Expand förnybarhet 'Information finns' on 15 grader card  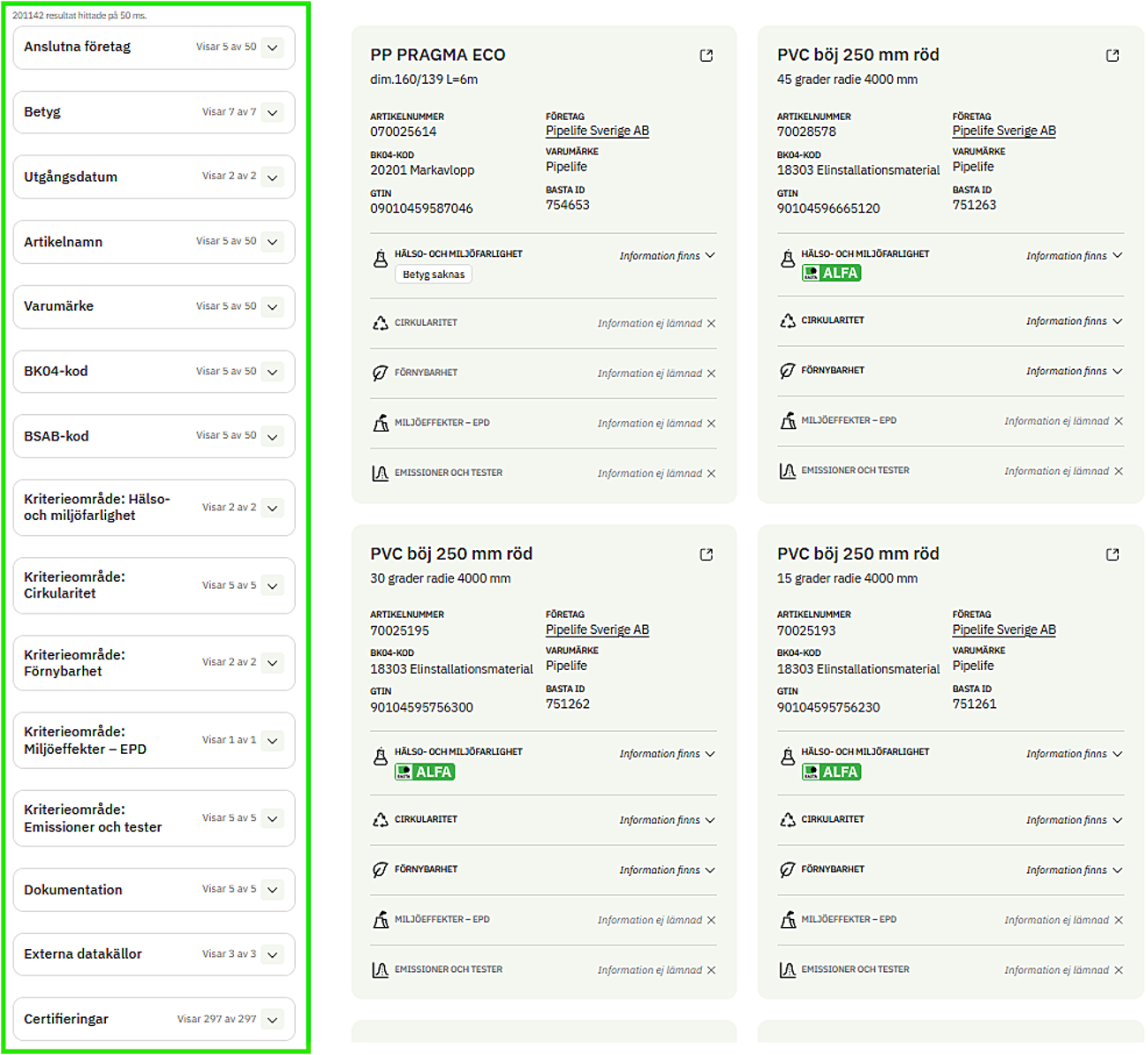coord(1075,870)
